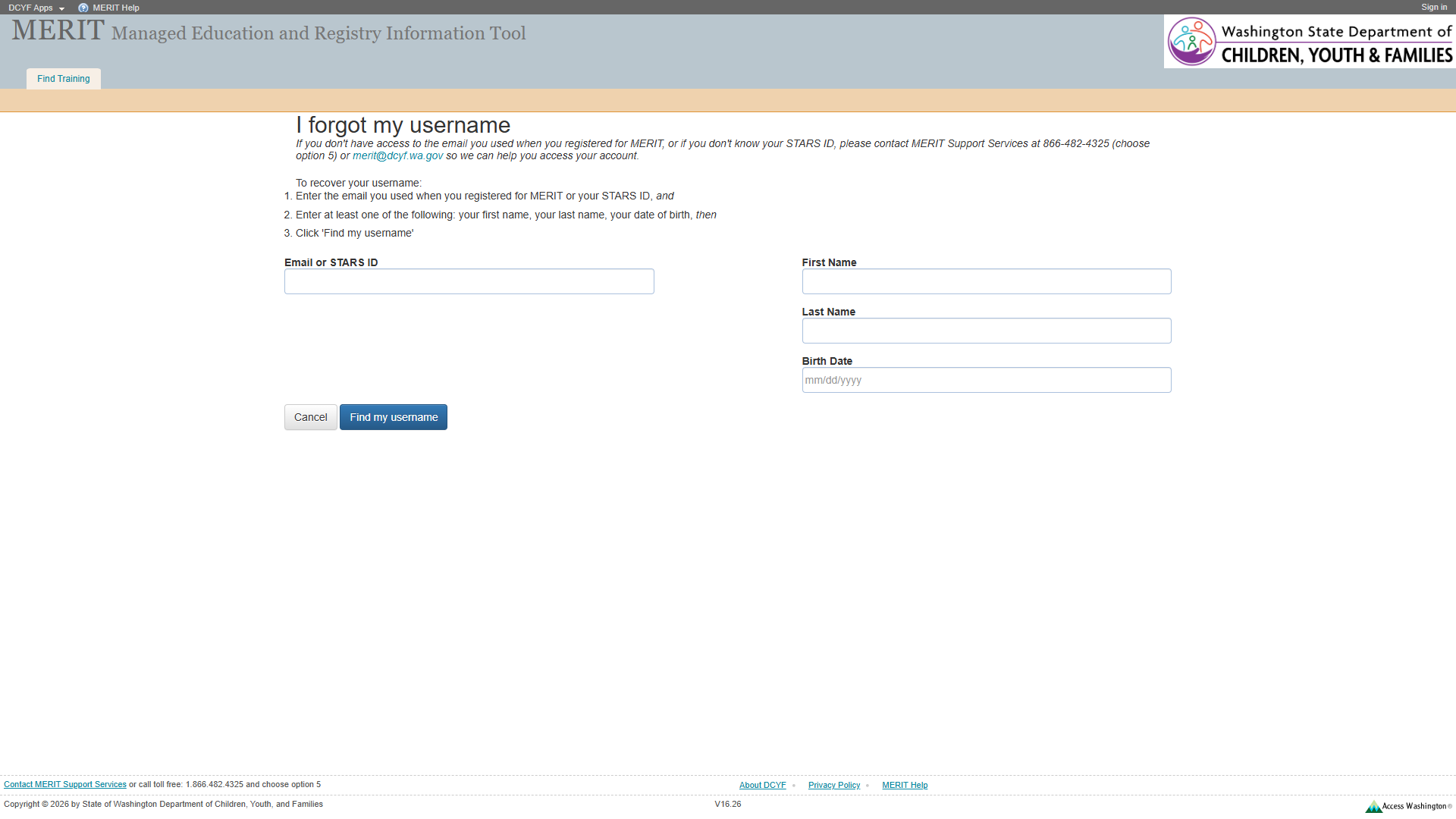Click the MERIT wordmark logo
Image resolution: width=1456 pixels, height=819 pixels.
[x=56, y=30]
